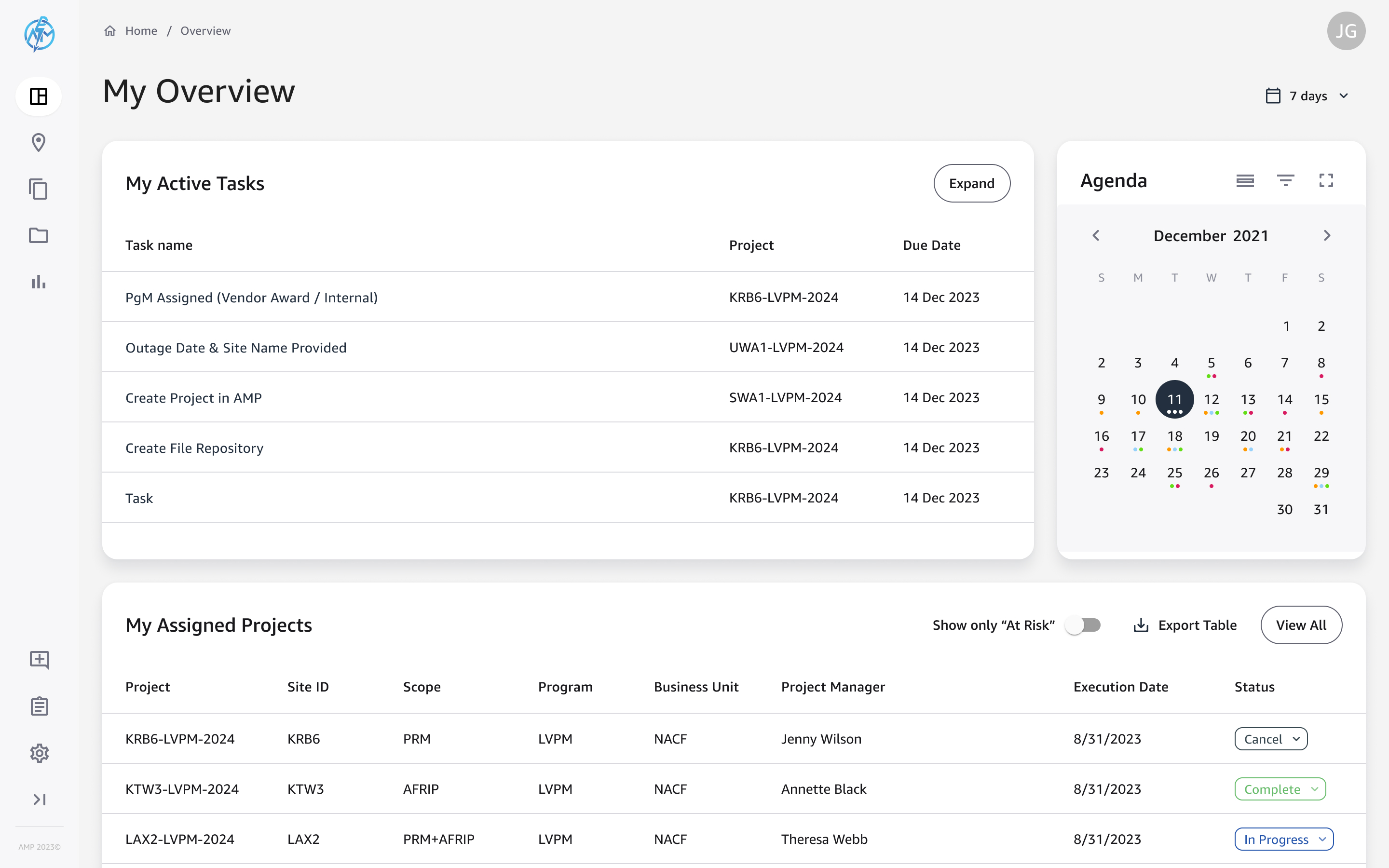The image size is (1389, 868).
Task: Open the In Progress status dropdown
Action: 1283,839
